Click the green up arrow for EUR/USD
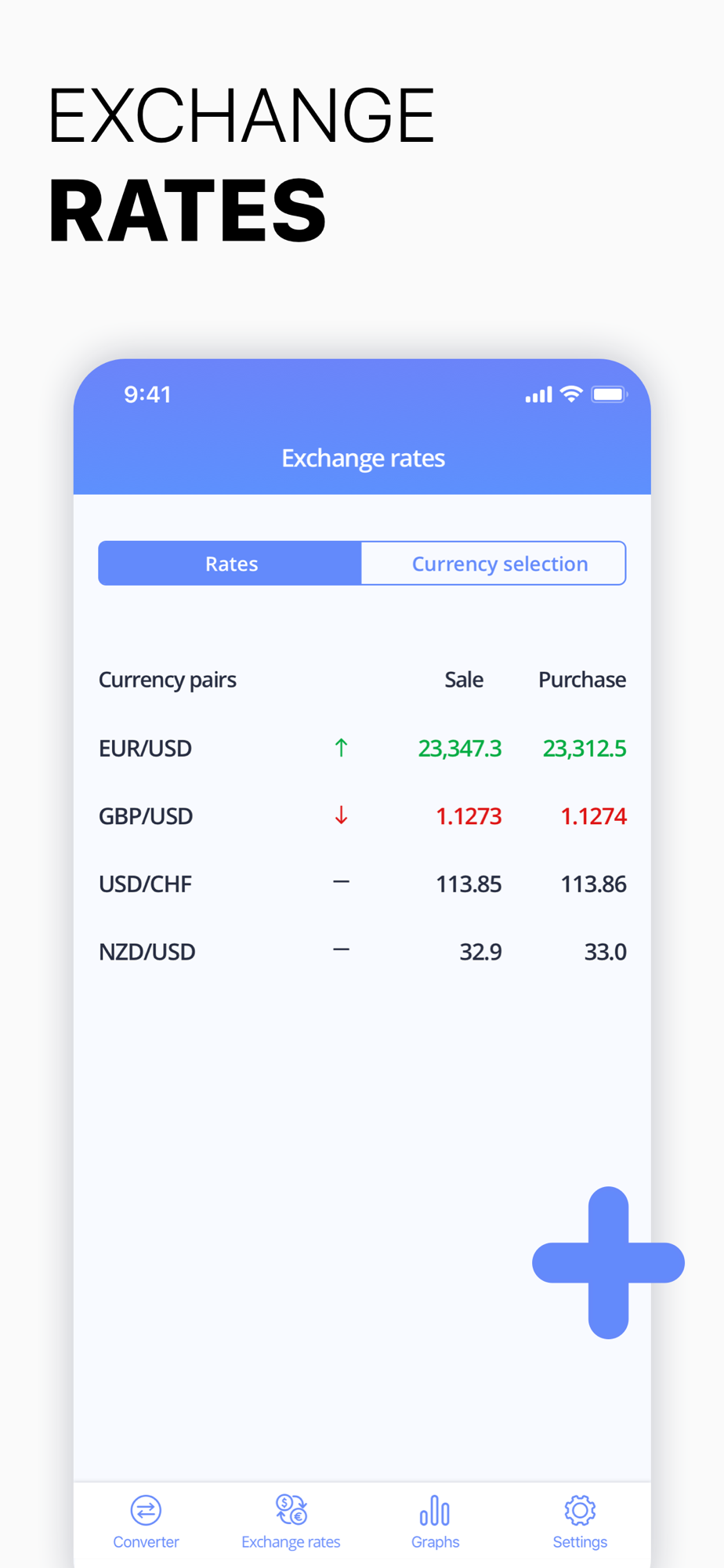Image resolution: width=724 pixels, height=1568 pixels. pyautogui.click(x=341, y=748)
